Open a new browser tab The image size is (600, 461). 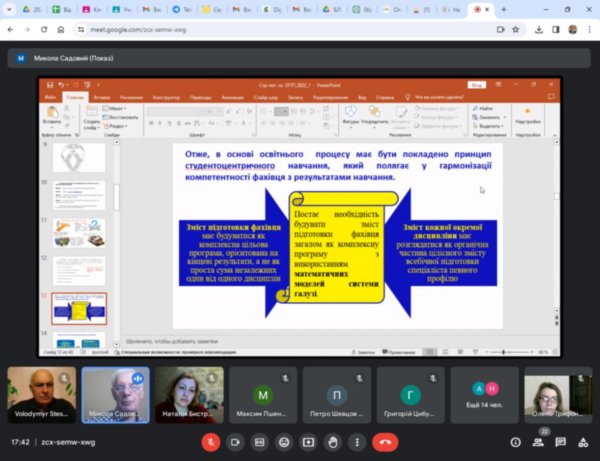504,9
